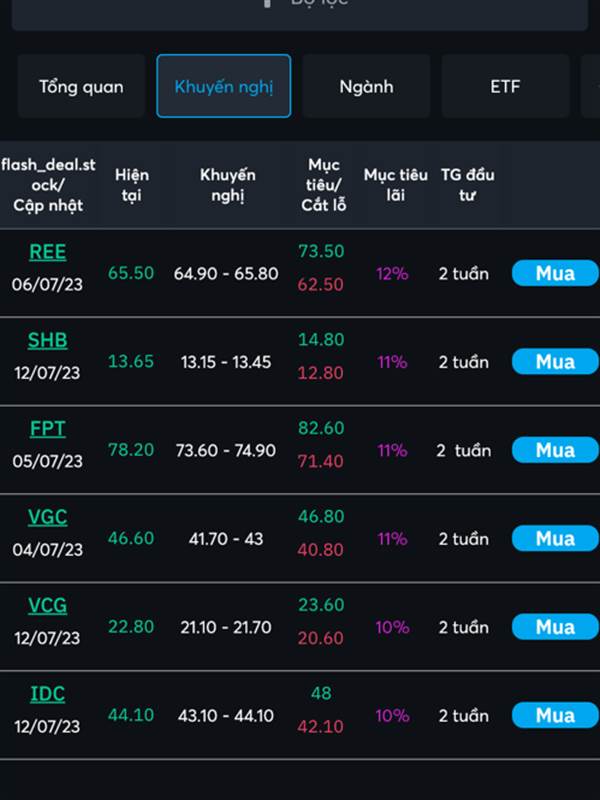Click recommended range 41.70 - 43

pyautogui.click(x=226, y=539)
